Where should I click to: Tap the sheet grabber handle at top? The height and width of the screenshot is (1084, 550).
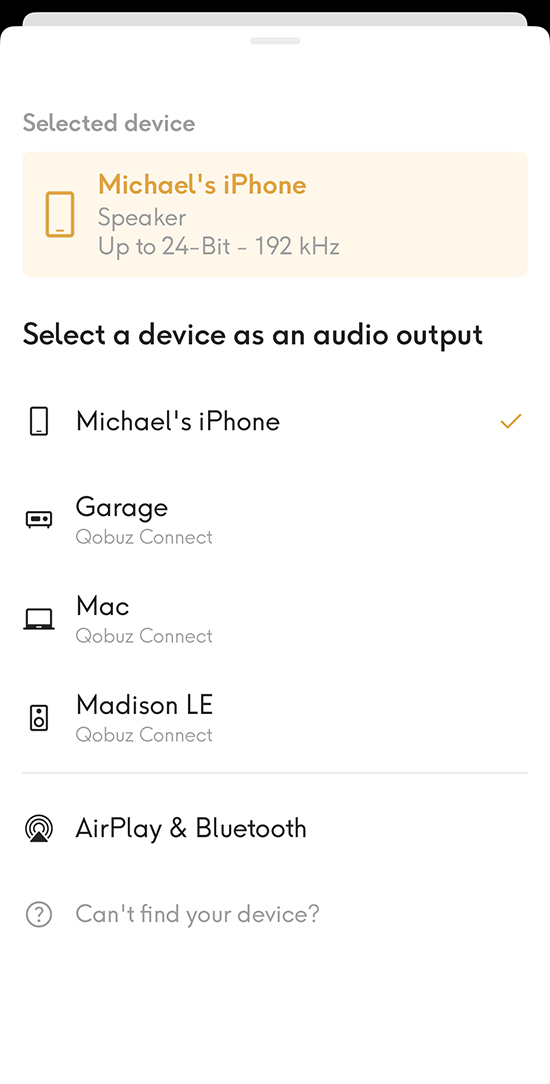click(275, 41)
